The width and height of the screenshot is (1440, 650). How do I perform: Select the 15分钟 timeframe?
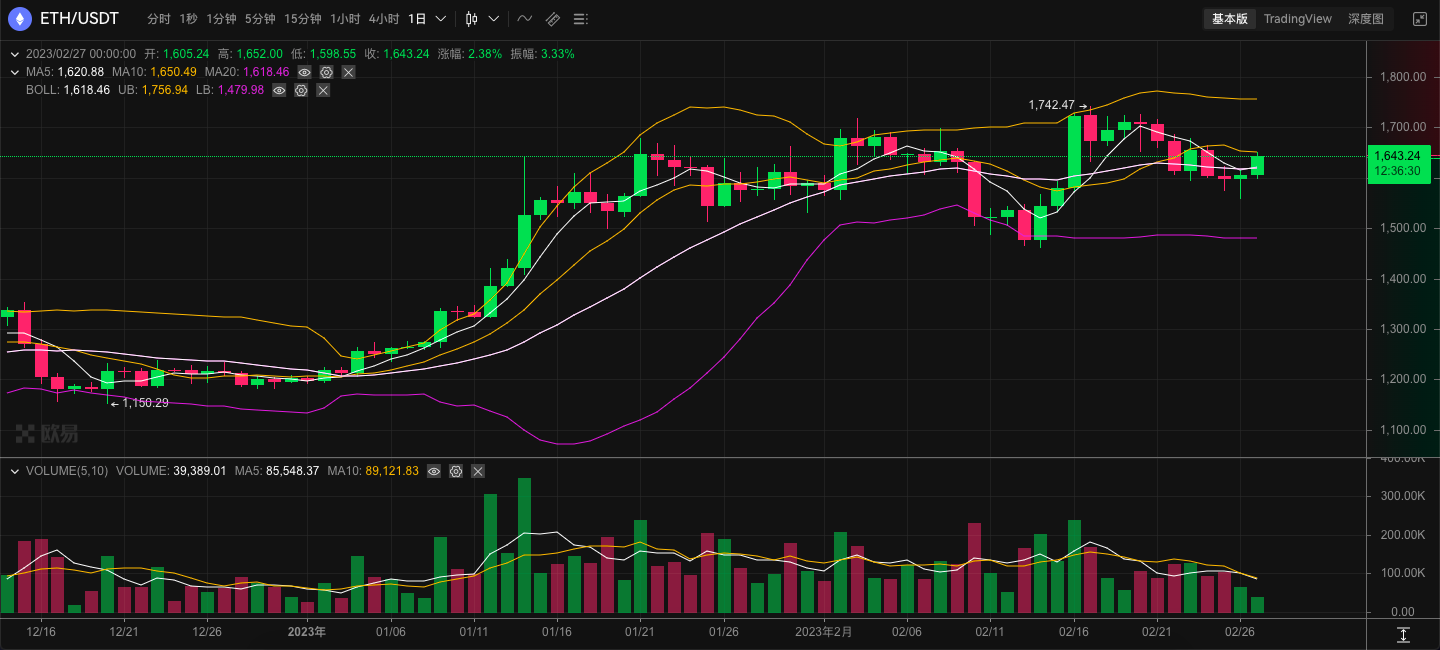pyautogui.click(x=302, y=19)
